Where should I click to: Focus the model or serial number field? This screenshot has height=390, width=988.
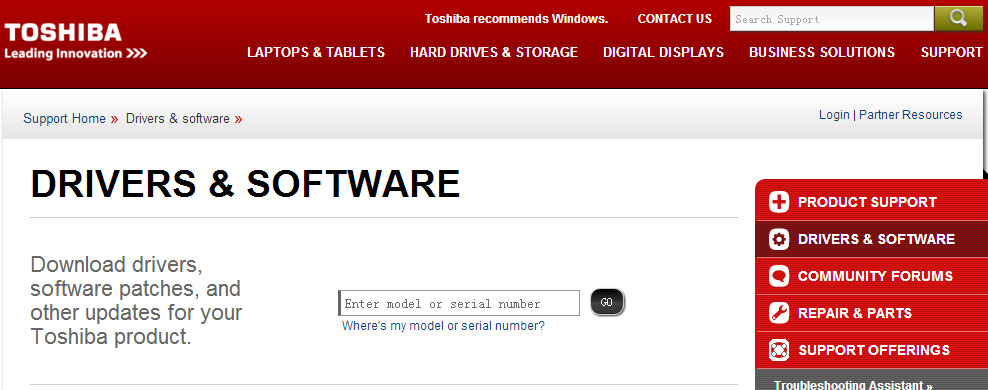459,303
